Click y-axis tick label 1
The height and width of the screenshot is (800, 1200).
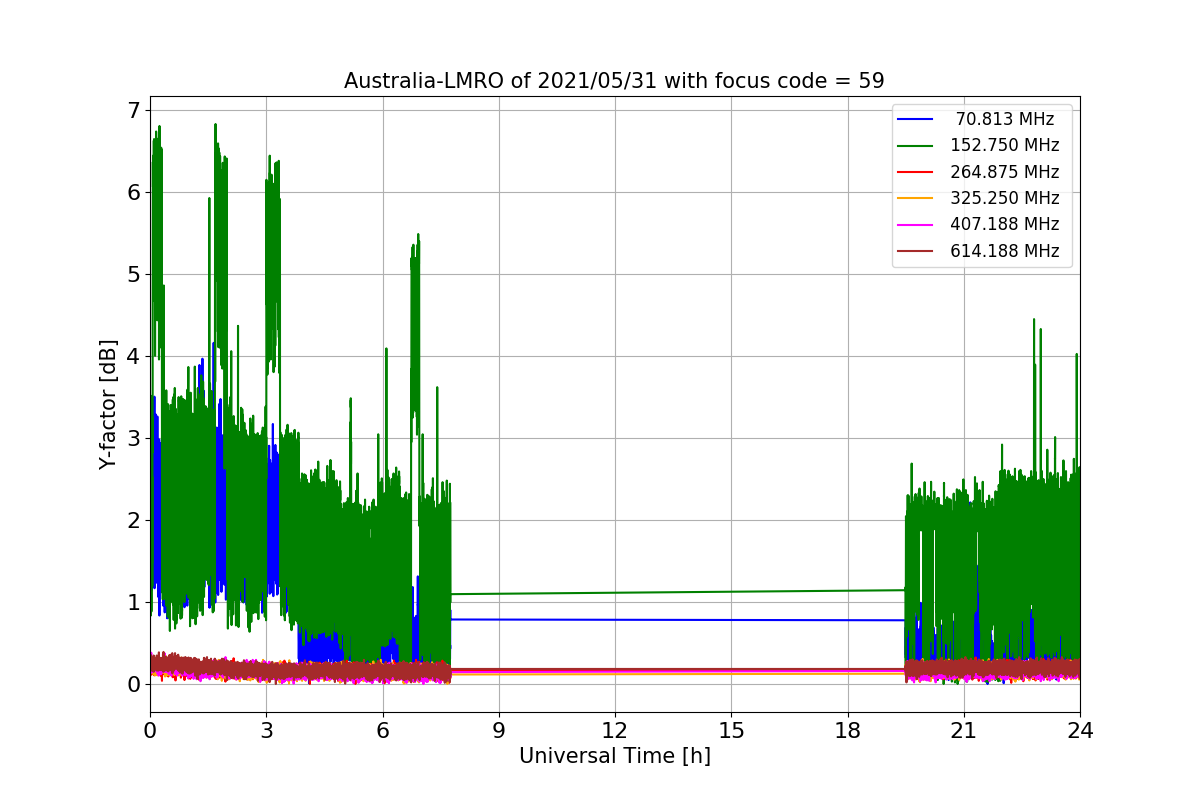[133, 602]
